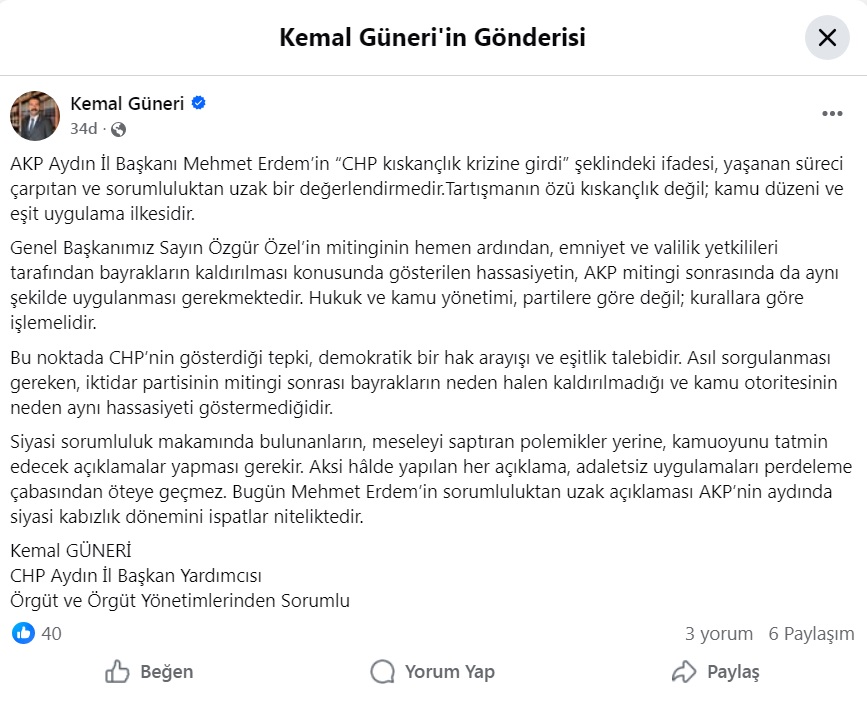
Task: Close the post dialog with X
Action: (827, 38)
